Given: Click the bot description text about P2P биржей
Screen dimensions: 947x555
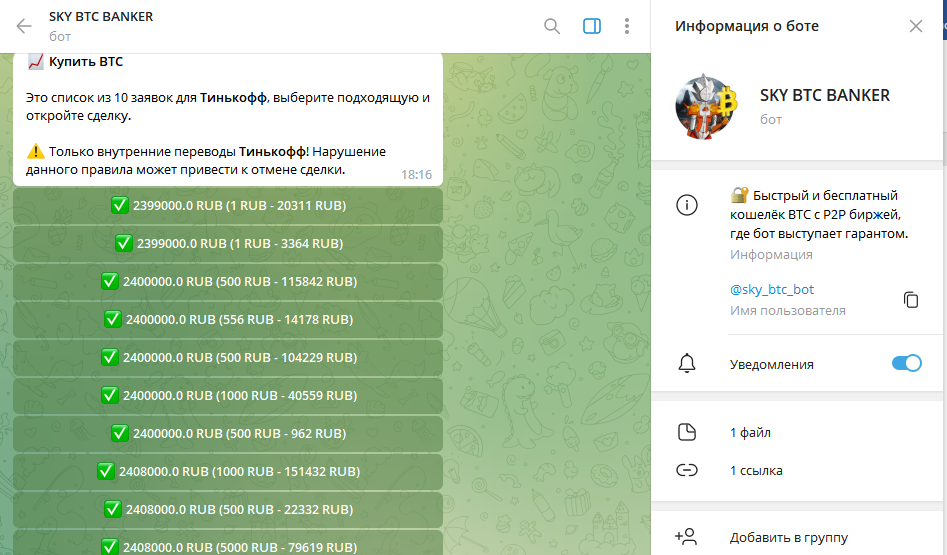Looking at the screenshot, I should pyautogui.click(x=818, y=214).
